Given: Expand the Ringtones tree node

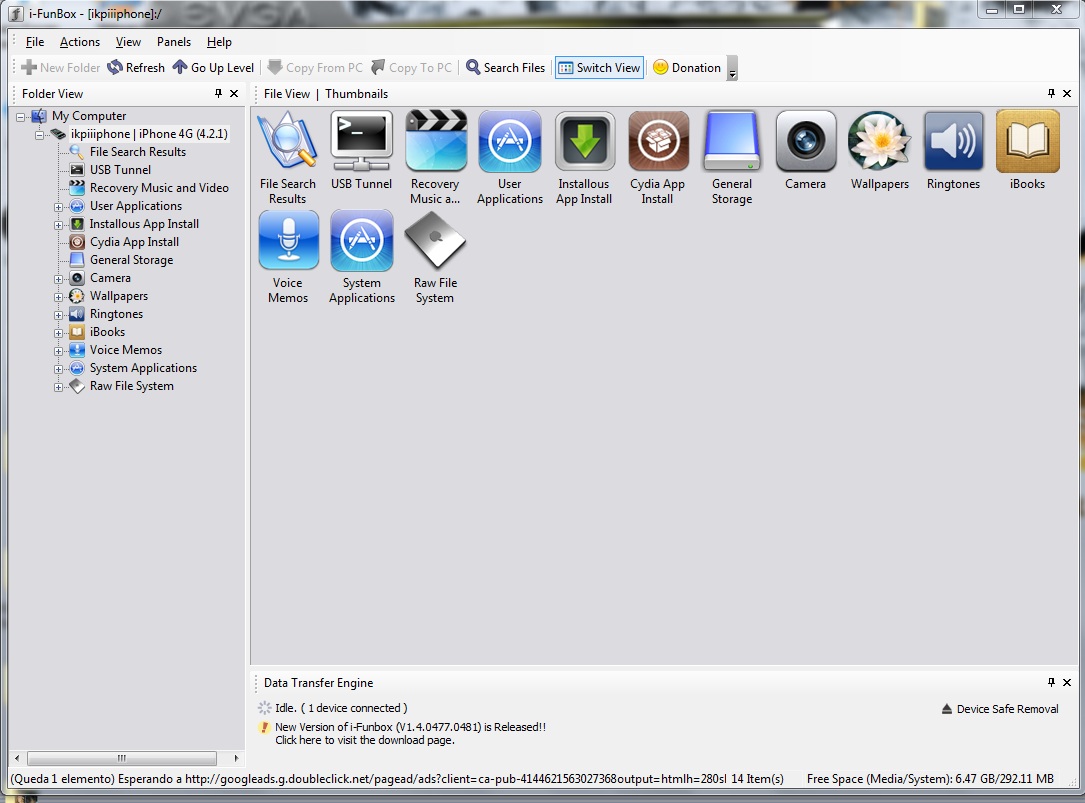Looking at the screenshot, I should tap(59, 315).
